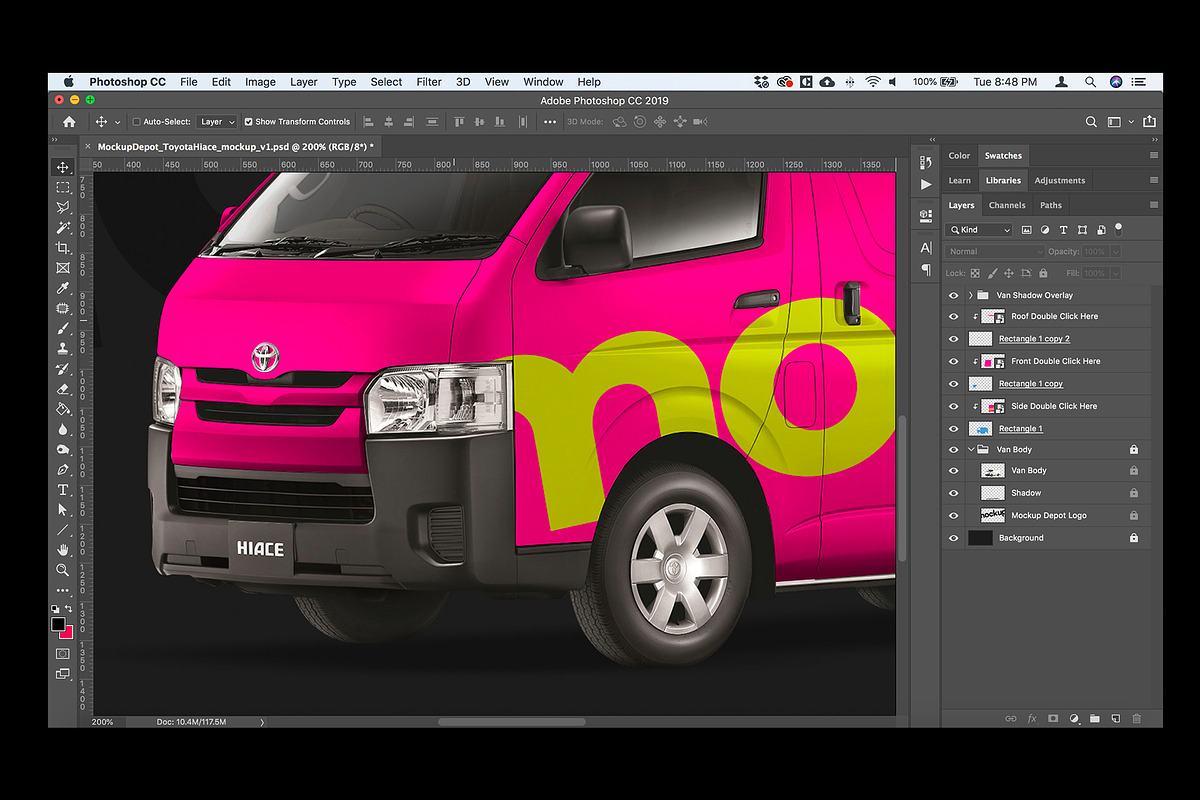Open layer styles via the fx button
The width and height of the screenshot is (1200, 800).
coord(1032,718)
